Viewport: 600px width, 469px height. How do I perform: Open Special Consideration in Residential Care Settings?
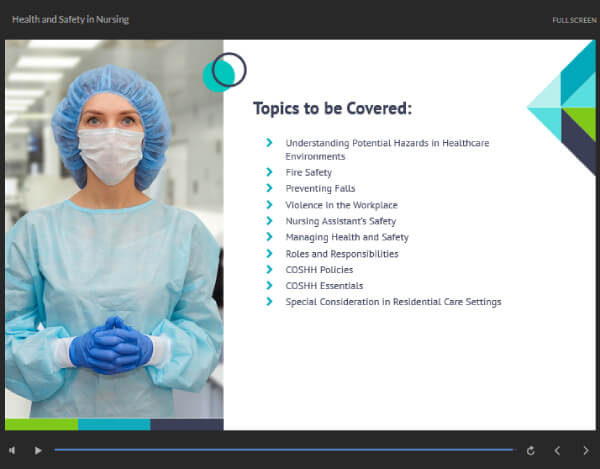click(x=393, y=302)
